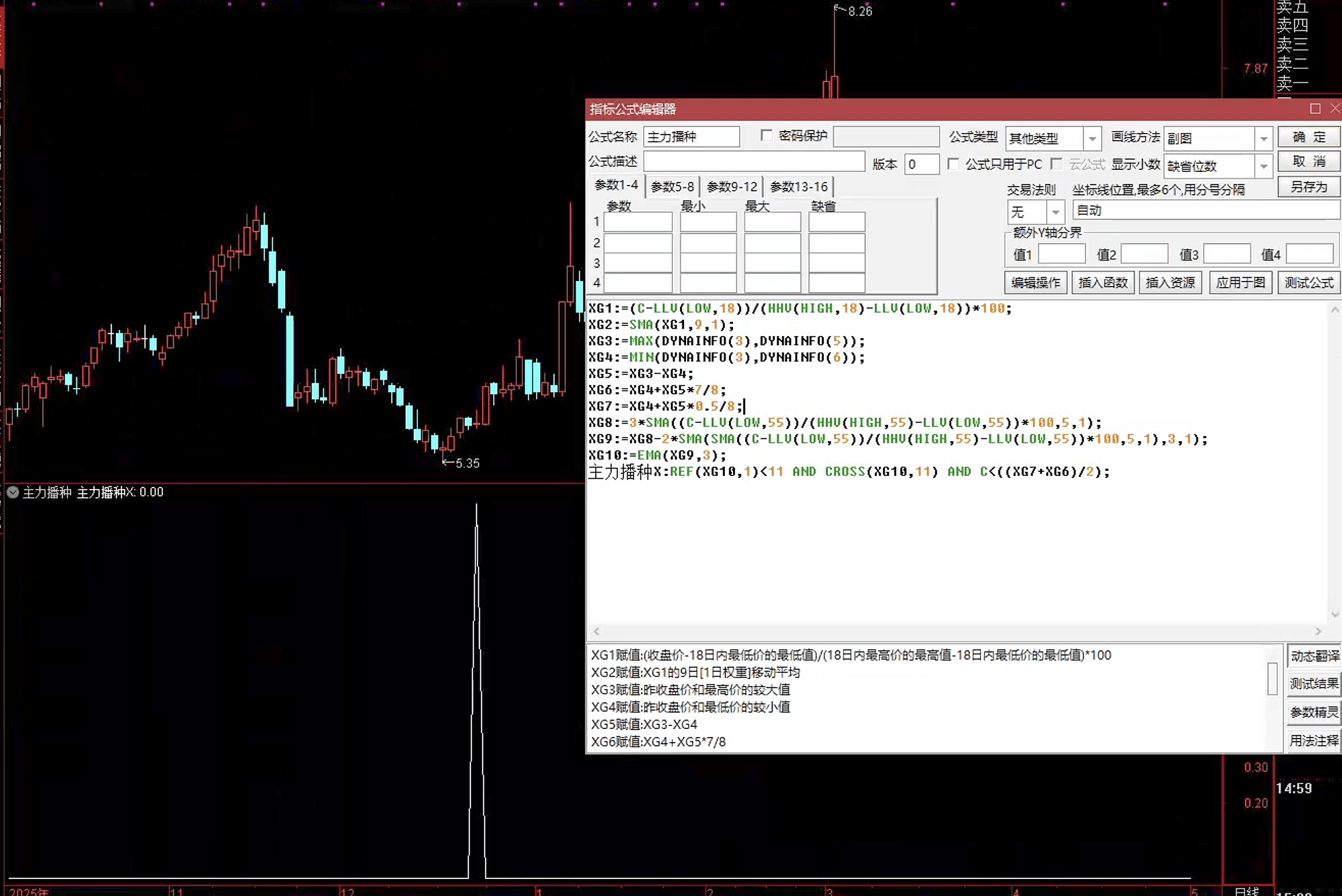Image resolution: width=1342 pixels, height=896 pixels.
Task: Click the 插入函数 button
Action: coord(1103,282)
